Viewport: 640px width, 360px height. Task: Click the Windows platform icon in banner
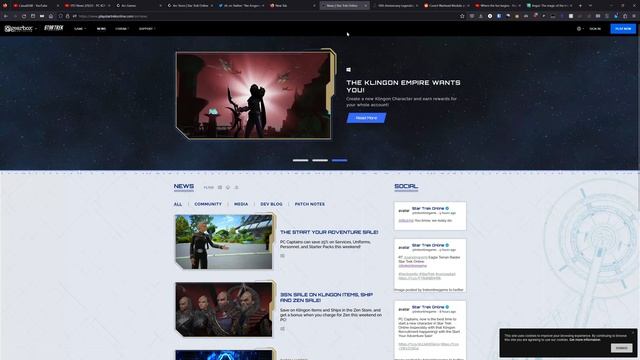[349, 70]
